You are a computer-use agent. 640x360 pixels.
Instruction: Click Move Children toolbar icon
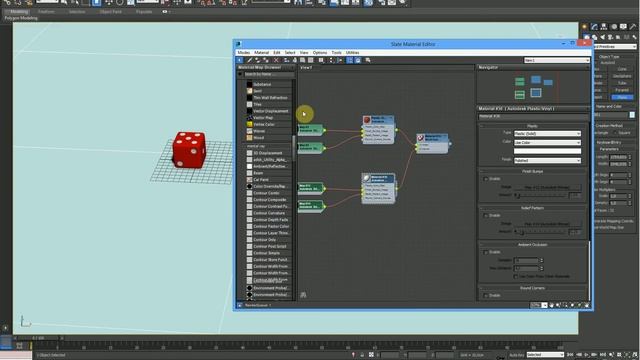286,60
